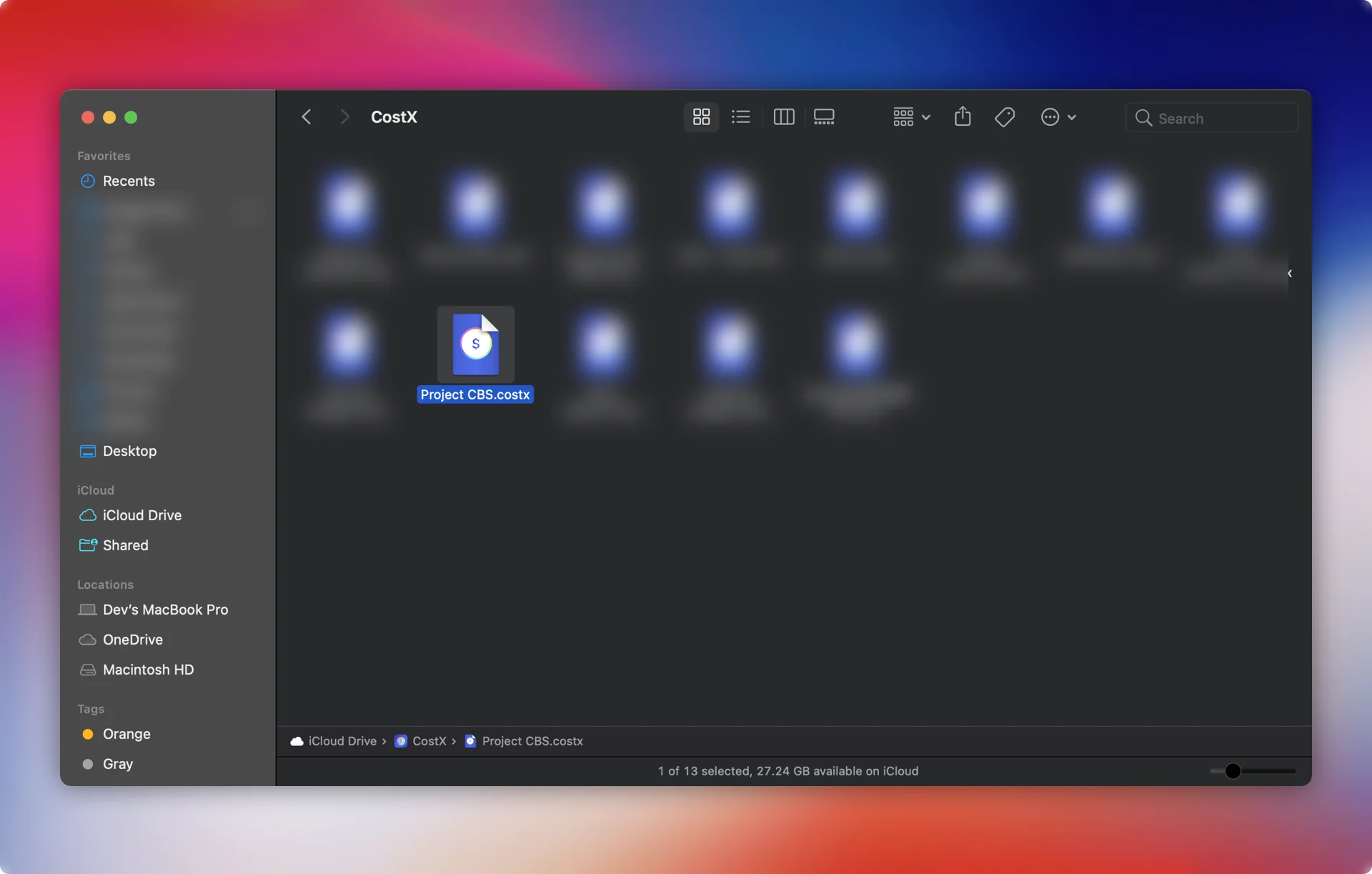Image resolution: width=1372 pixels, height=874 pixels.
Task: Open iCloud Drive from the sidebar
Action: (141, 515)
